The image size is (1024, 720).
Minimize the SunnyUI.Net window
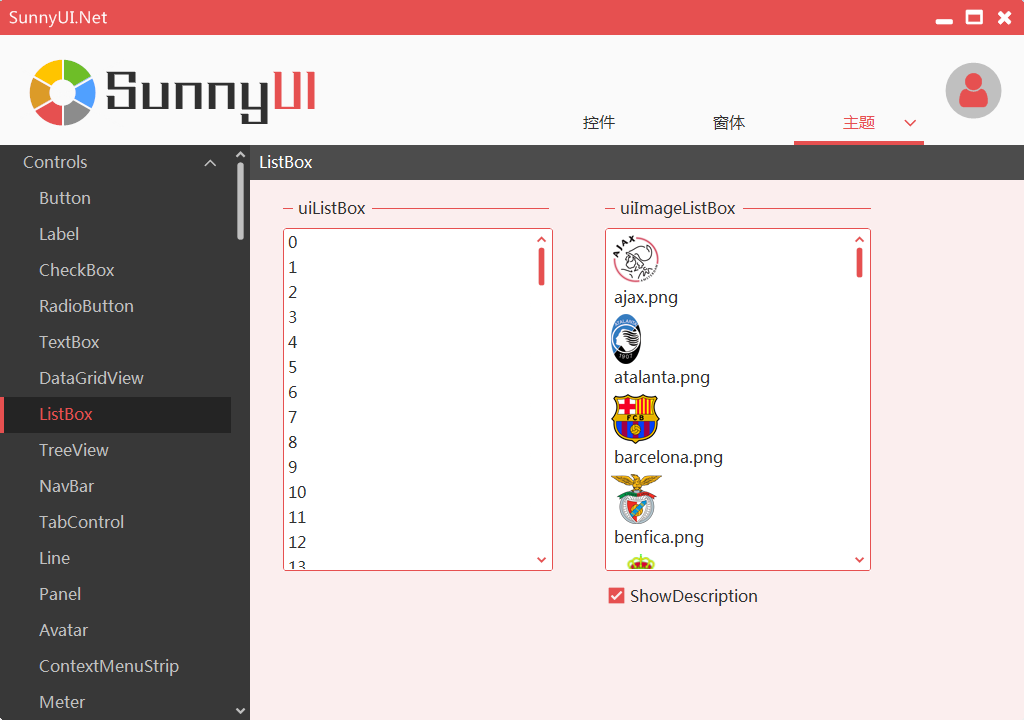(944, 20)
